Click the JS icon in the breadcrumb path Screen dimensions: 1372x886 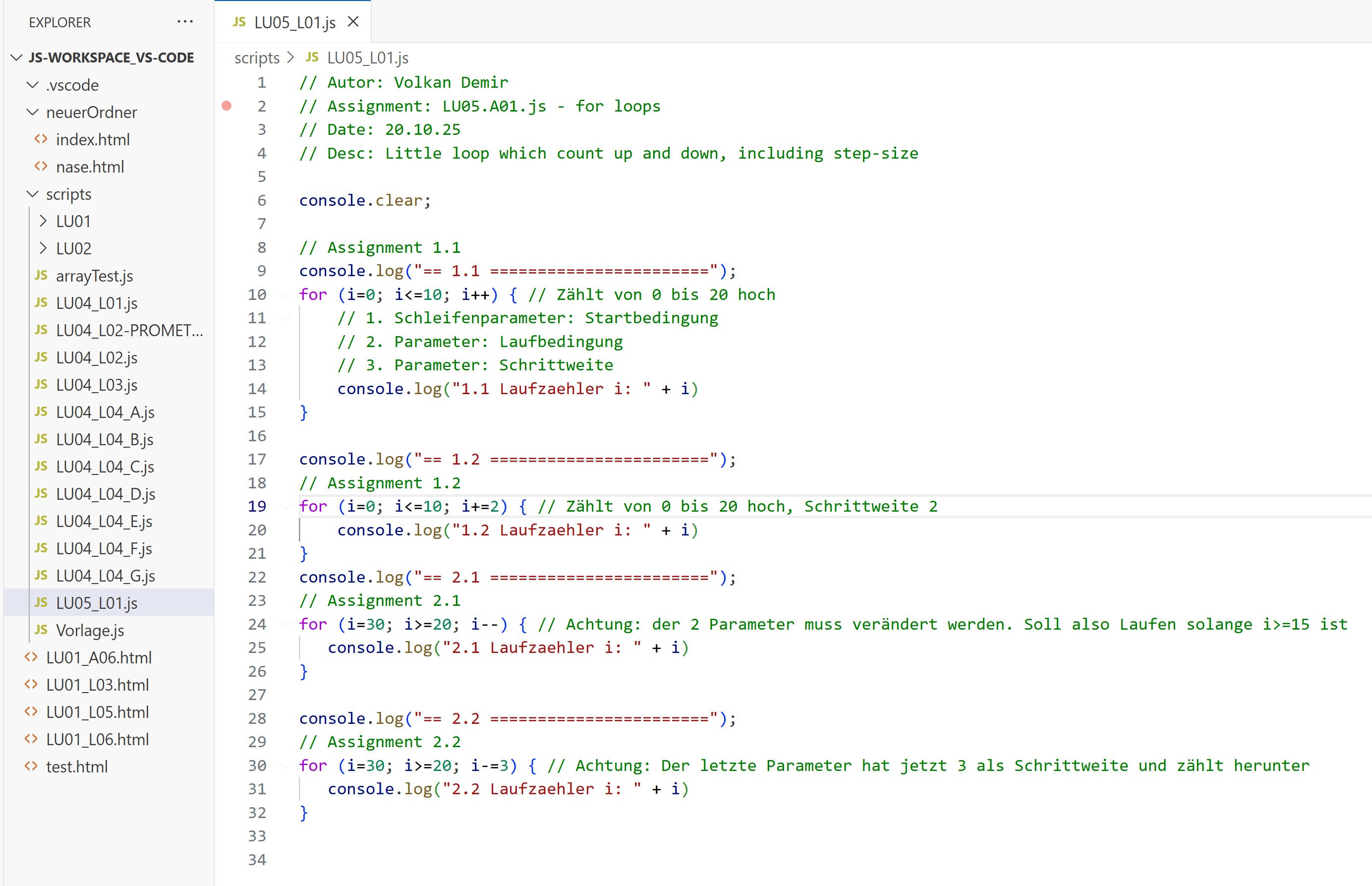coord(312,58)
